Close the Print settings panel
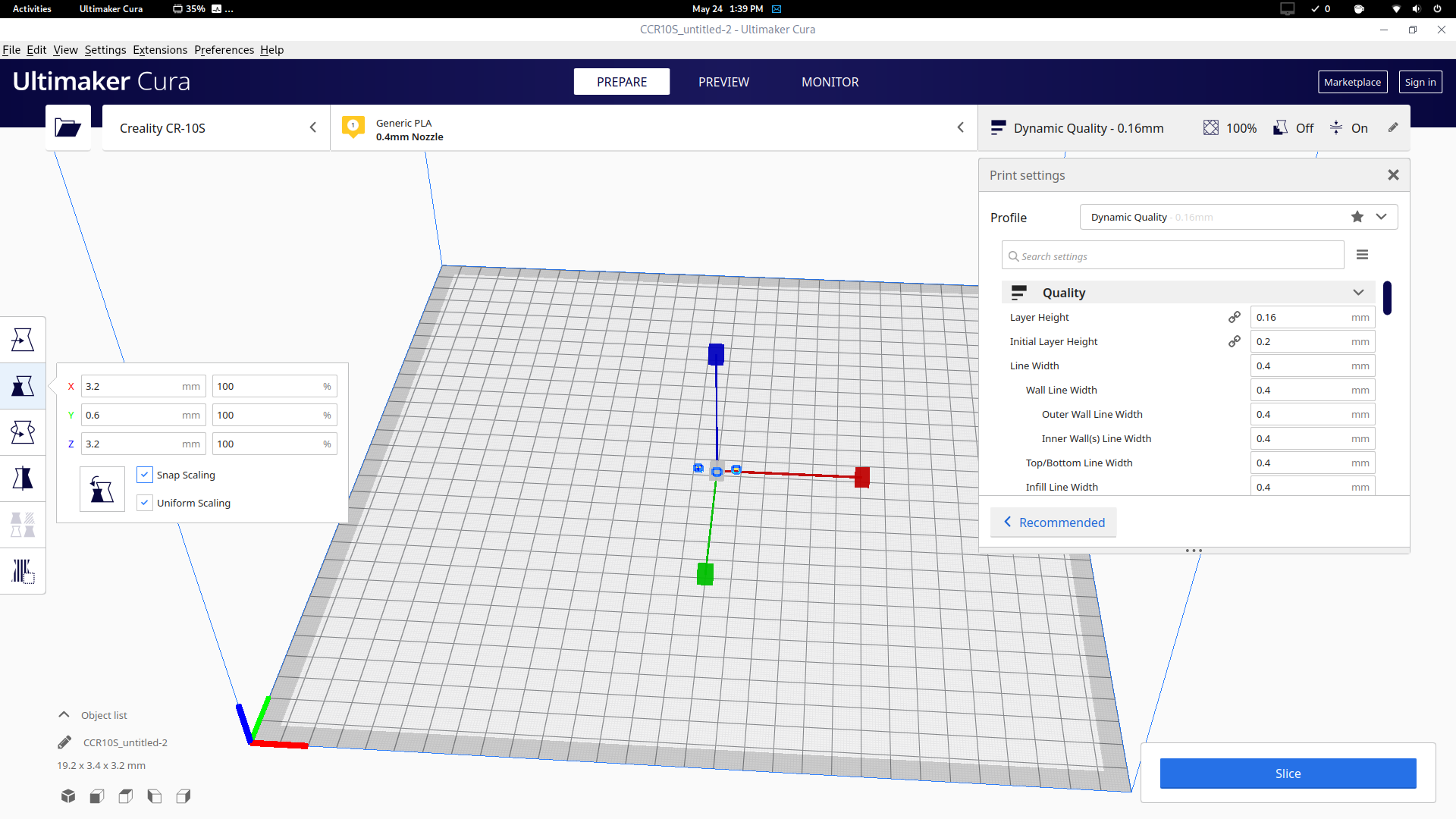 point(1393,175)
